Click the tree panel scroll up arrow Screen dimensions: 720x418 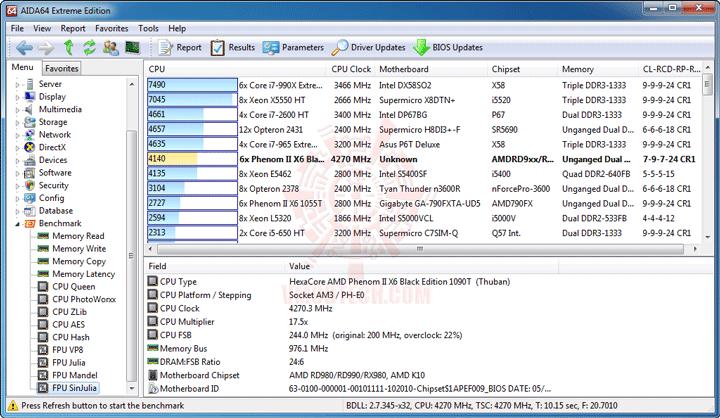click(132, 85)
